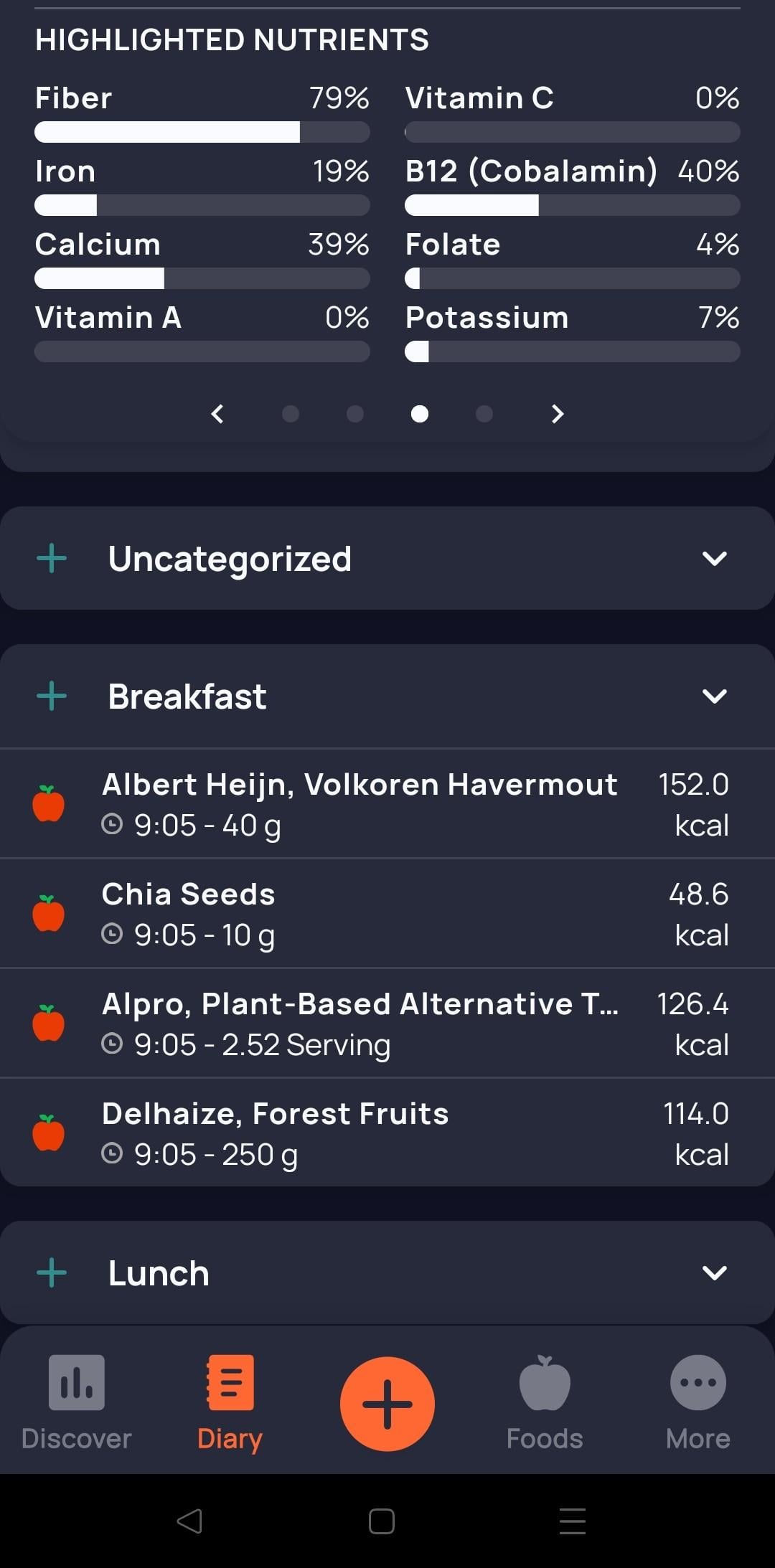This screenshot has width=775, height=1568.
Task: Open the More menu tab
Action: [x=697, y=1403]
